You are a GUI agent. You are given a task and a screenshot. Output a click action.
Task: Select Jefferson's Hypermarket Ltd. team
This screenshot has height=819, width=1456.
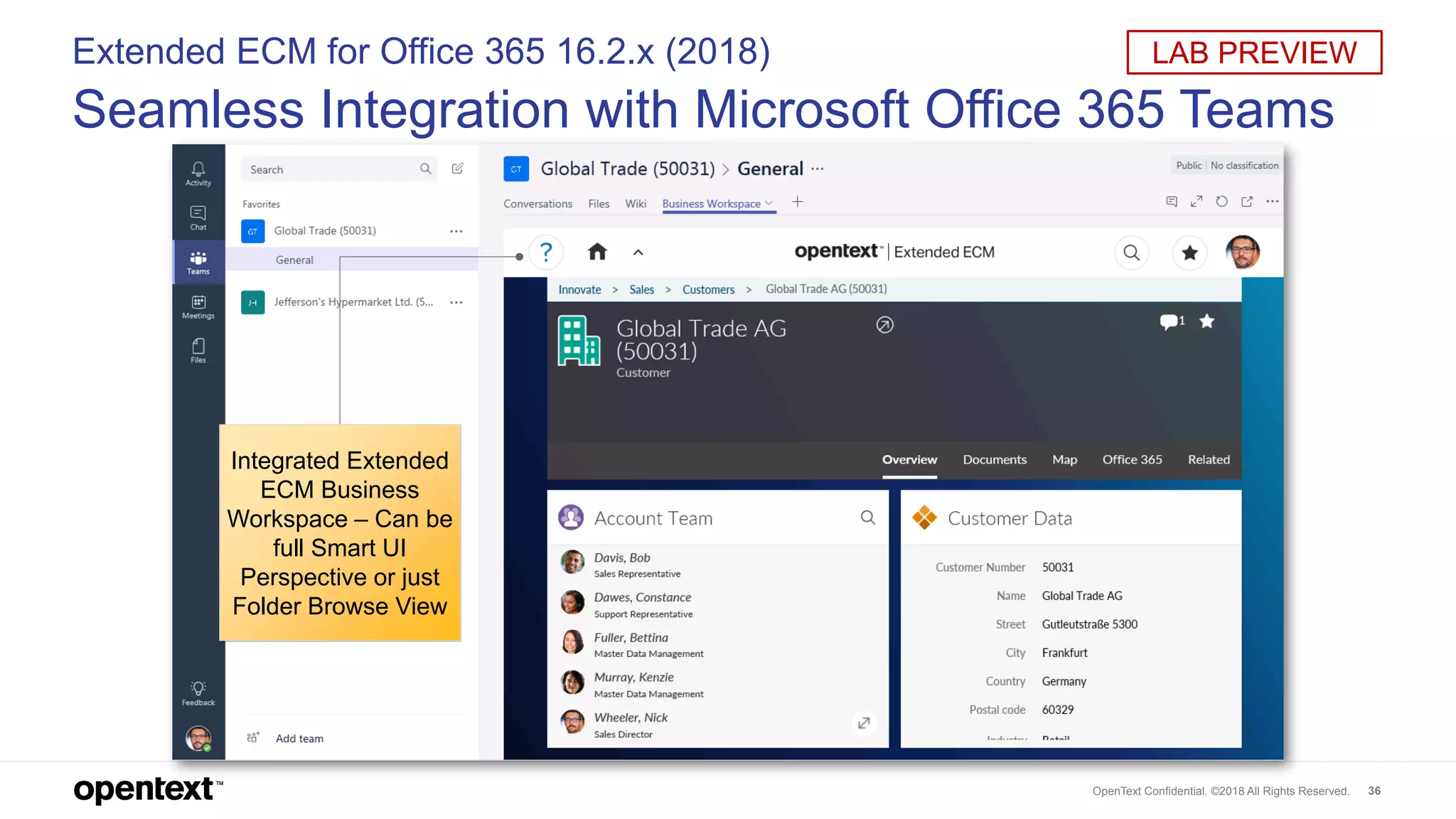(x=353, y=301)
